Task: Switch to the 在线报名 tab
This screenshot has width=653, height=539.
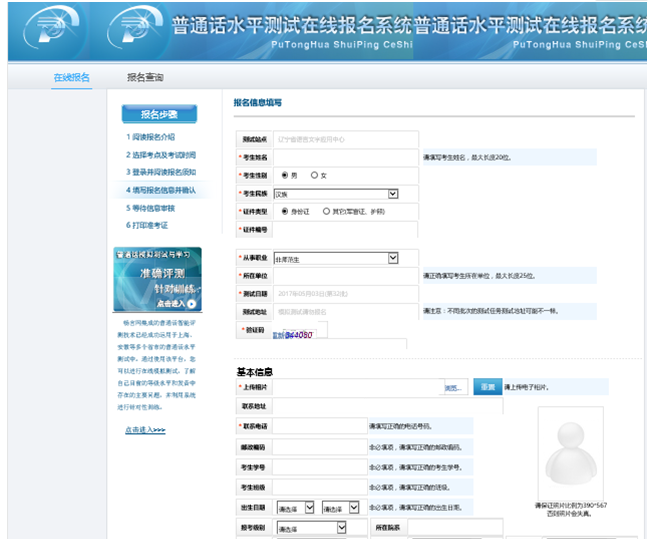Action: coord(71,77)
